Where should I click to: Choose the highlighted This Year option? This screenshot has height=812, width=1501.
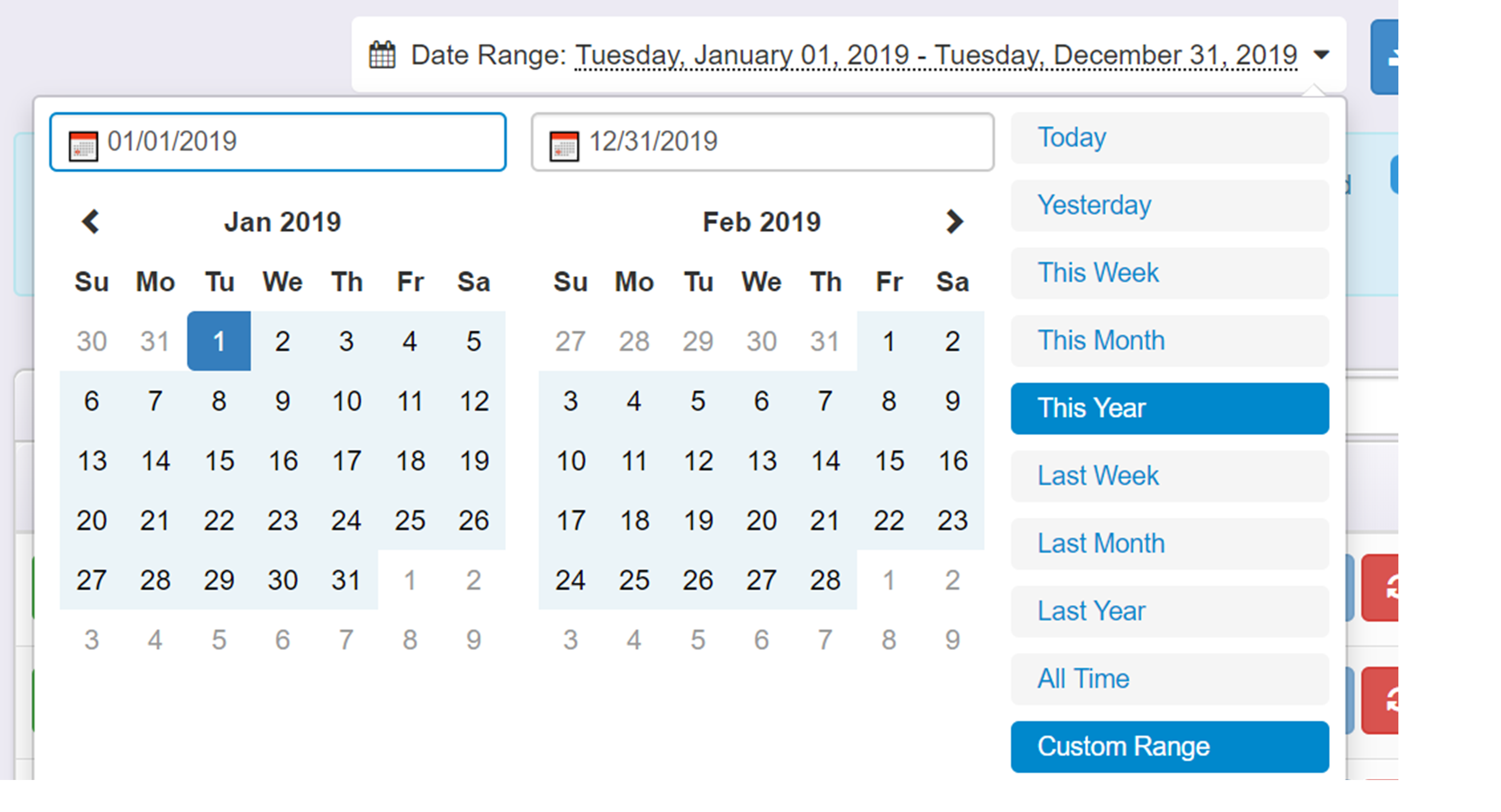pos(1170,409)
